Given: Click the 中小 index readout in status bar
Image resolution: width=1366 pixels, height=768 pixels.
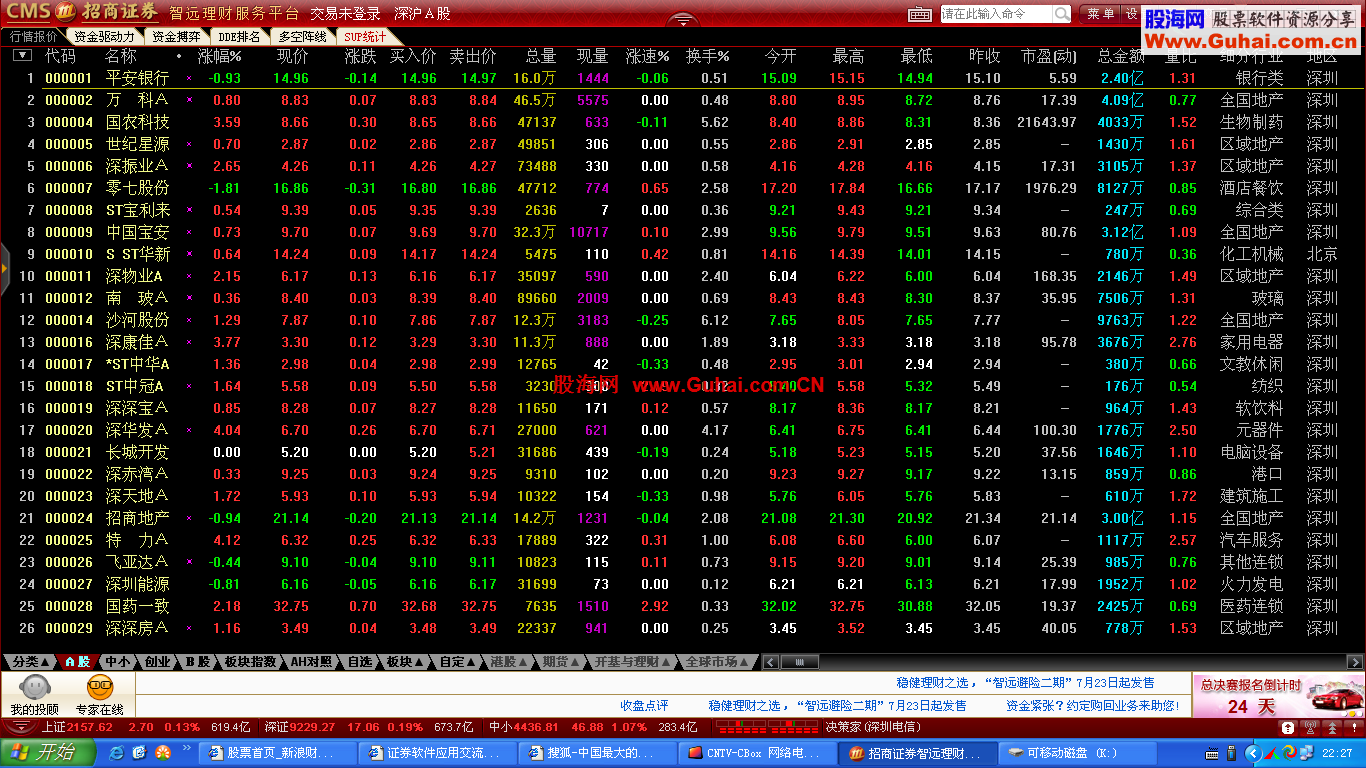Looking at the screenshot, I should tap(594, 727).
